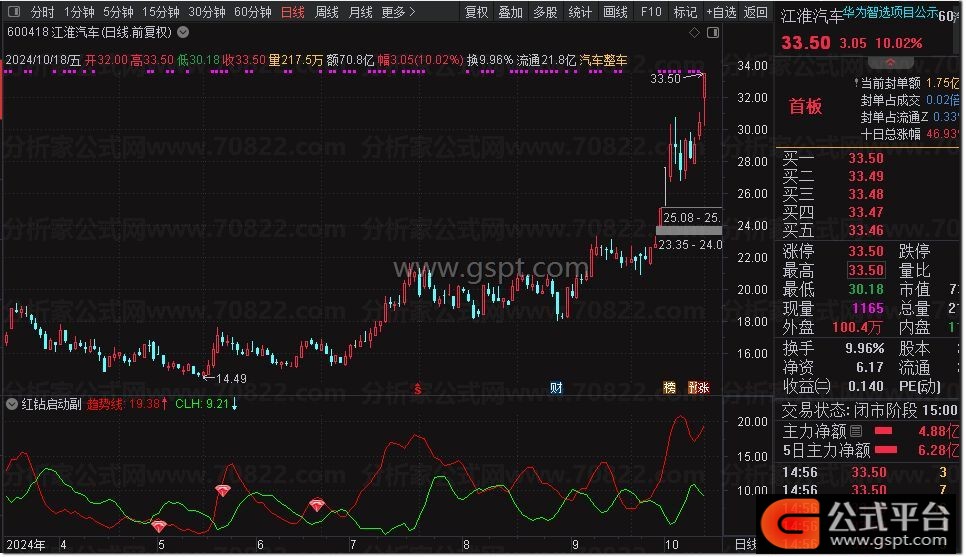The width and height of the screenshot is (966, 557).
Task: Click the red diamond signal before month 6
Action: 222,490
